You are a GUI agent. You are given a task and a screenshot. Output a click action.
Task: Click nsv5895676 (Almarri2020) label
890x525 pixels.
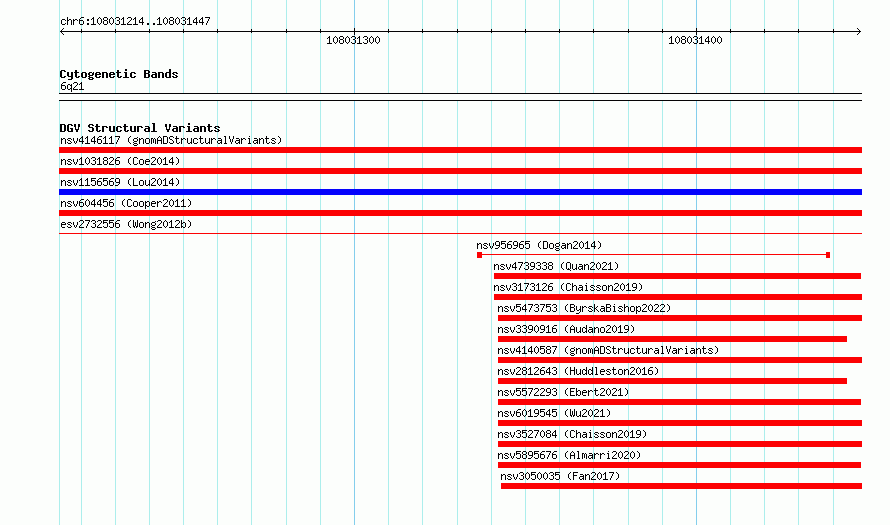click(x=569, y=455)
